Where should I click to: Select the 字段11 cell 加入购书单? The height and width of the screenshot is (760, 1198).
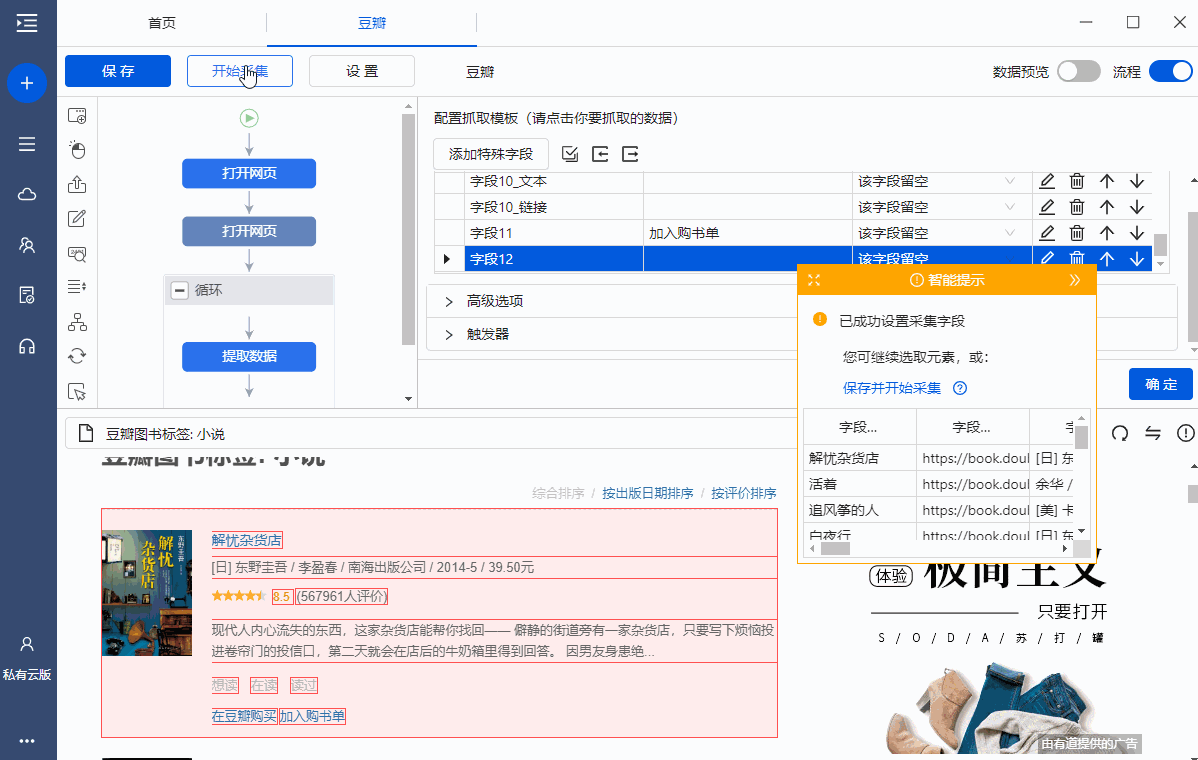pos(748,233)
